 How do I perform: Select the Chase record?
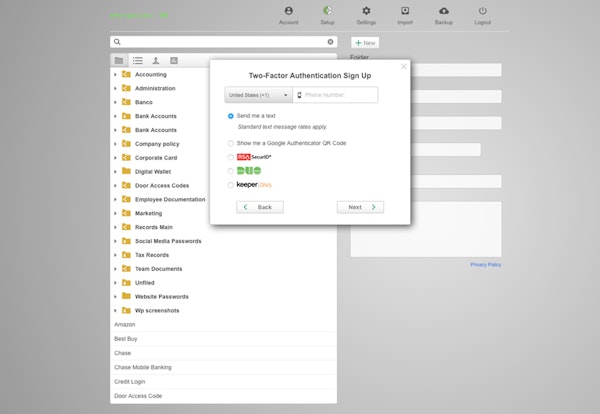point(223,353)
